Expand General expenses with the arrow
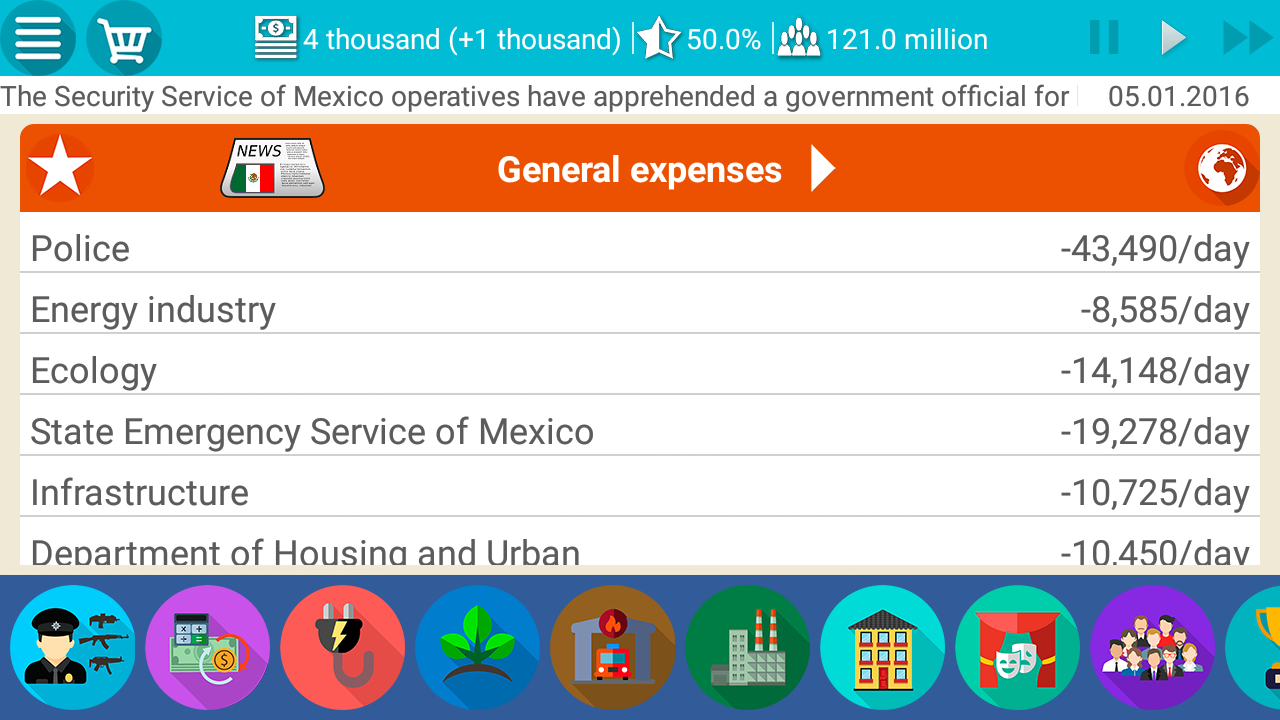Screen dimensions: 1280x720 (x=822, y=169)
